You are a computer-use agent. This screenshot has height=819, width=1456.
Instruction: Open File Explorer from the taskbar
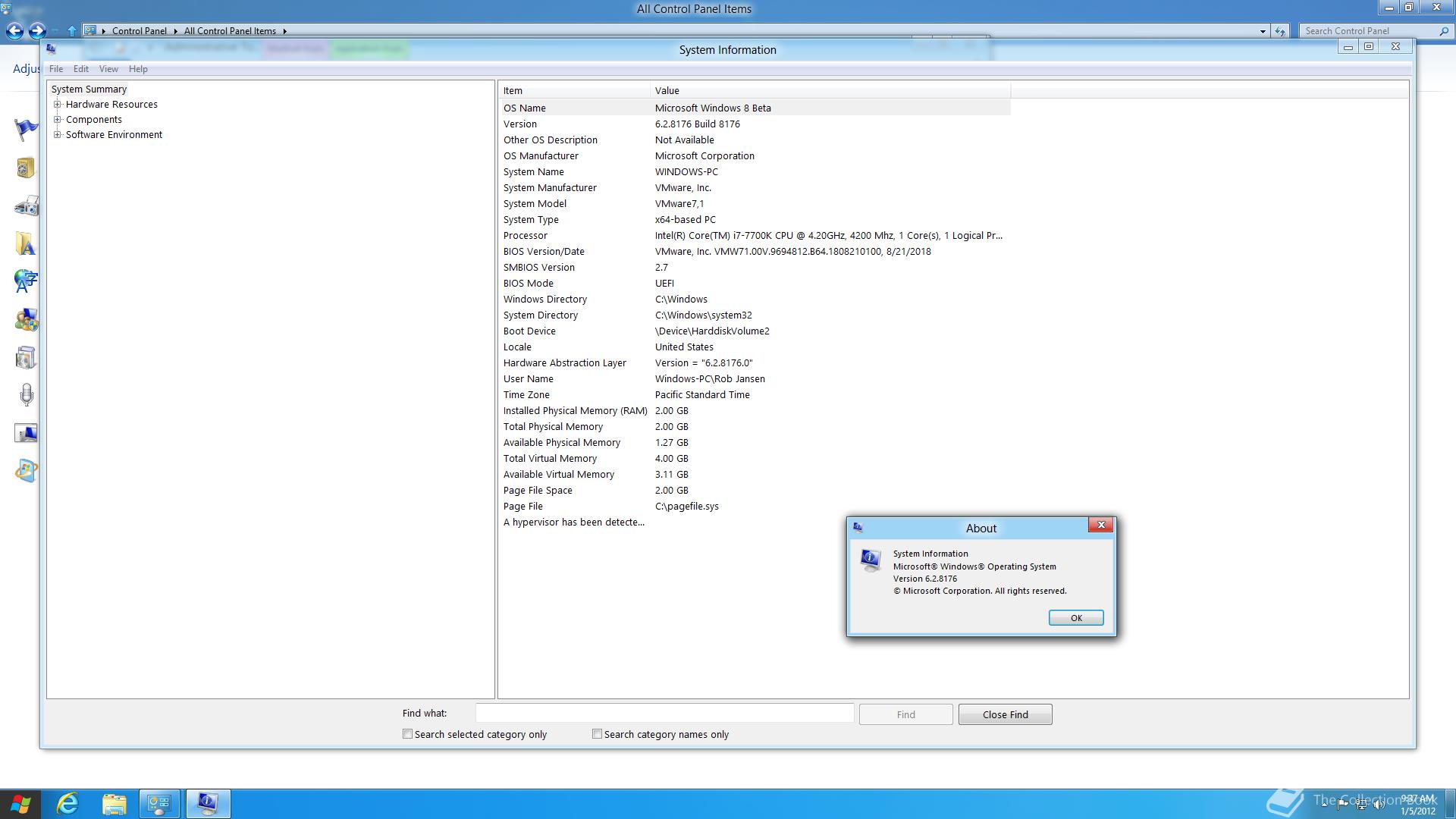[x=114, y=804]
